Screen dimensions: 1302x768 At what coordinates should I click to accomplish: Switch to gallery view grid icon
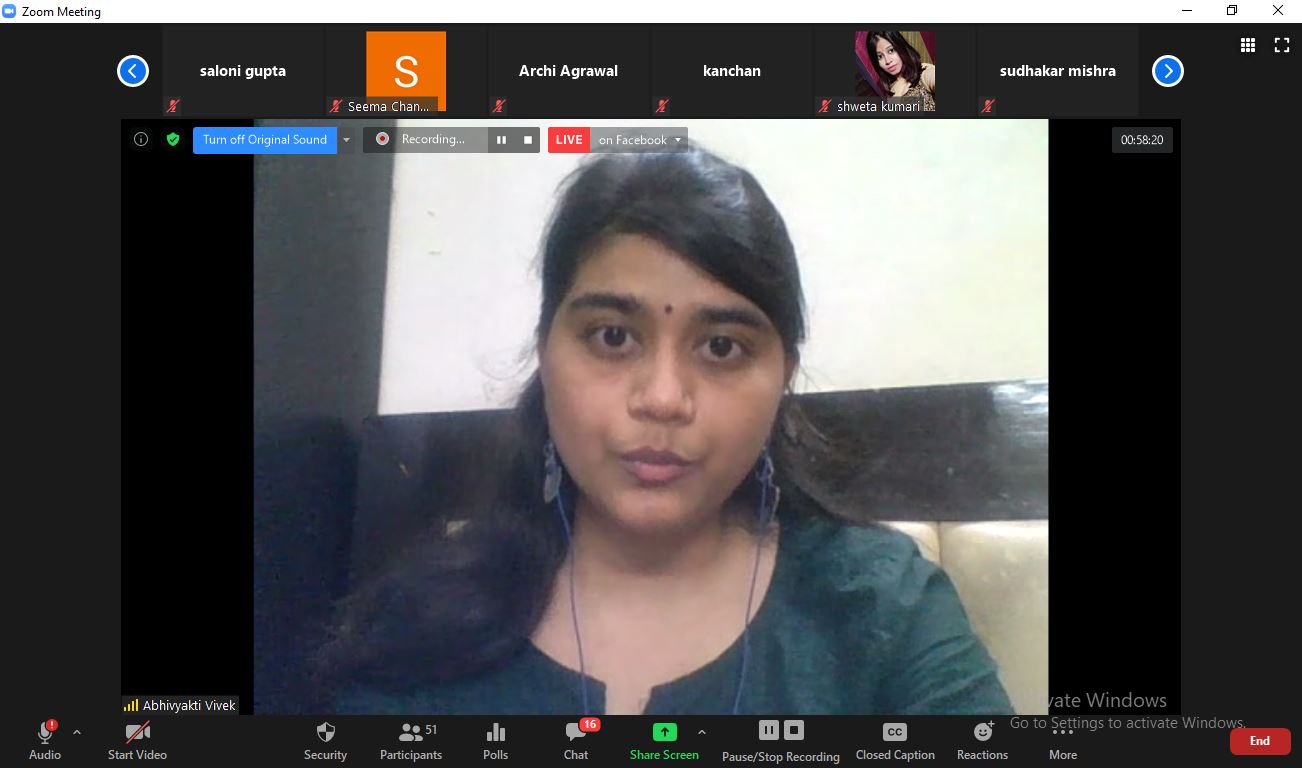[x=1248, y=45]
